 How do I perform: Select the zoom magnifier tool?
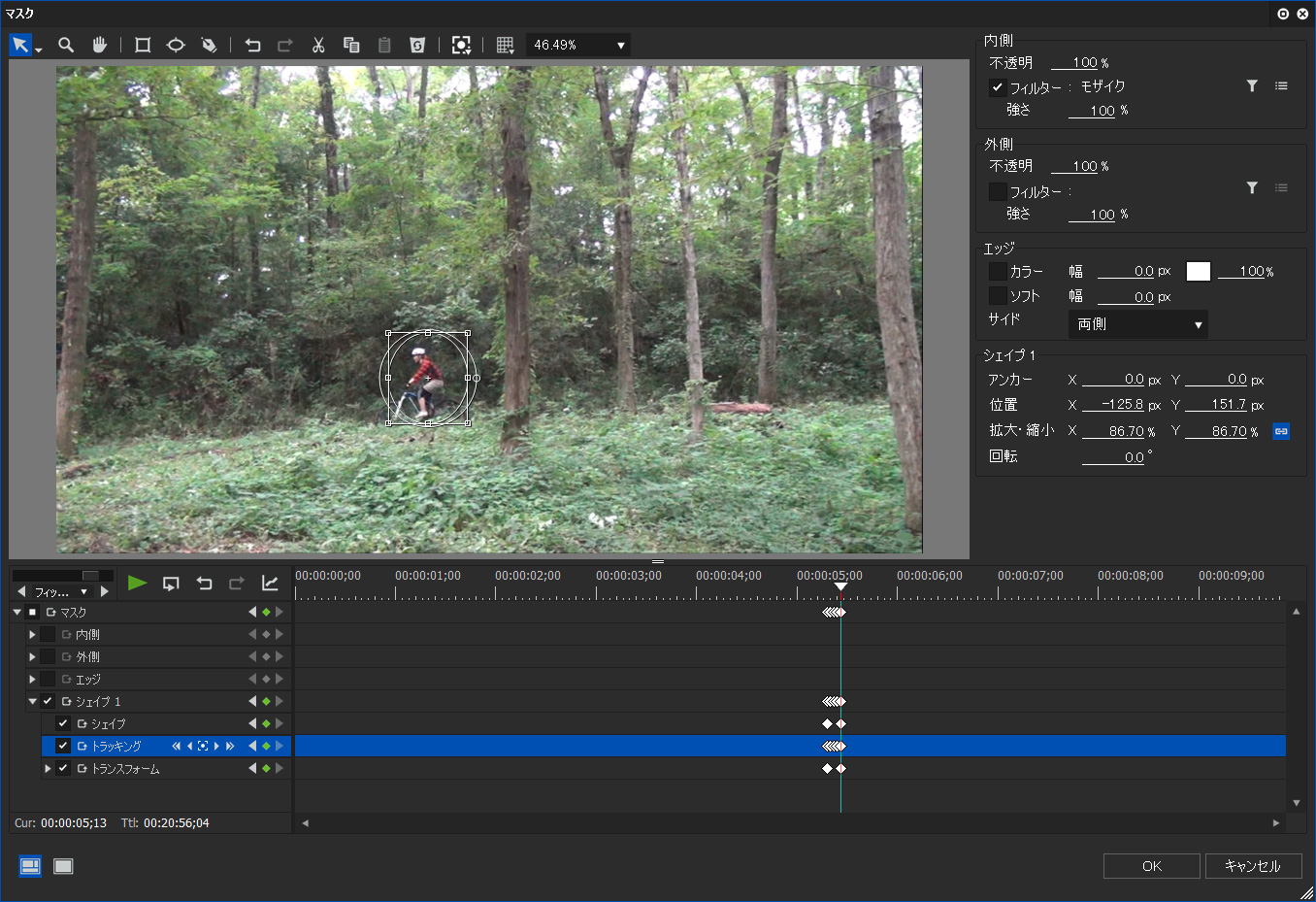pos(66,45)
